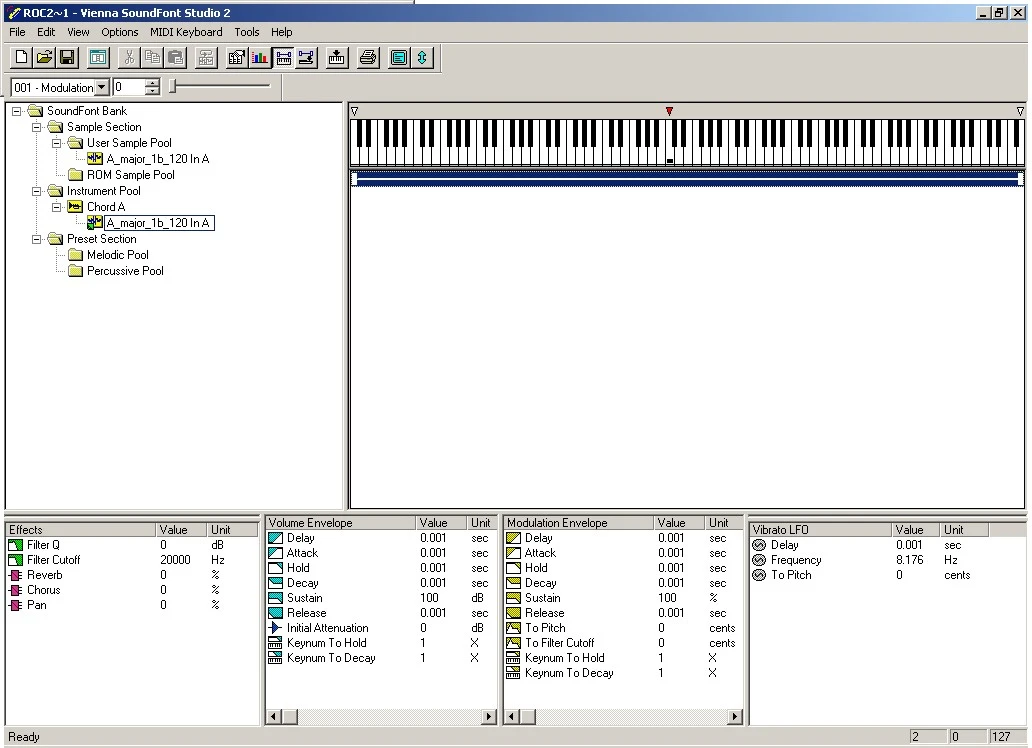
Task: Open the Options menu
Action: (119, 32)
